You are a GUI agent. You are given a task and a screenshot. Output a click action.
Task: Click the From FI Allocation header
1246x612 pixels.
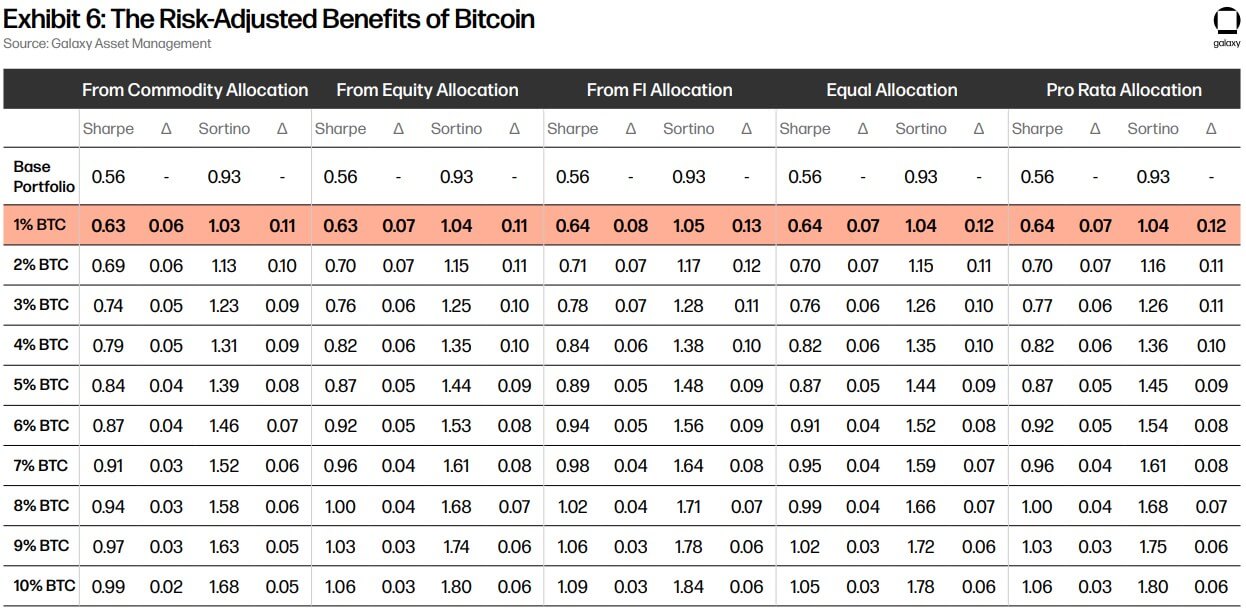click(x=659, y=90)
